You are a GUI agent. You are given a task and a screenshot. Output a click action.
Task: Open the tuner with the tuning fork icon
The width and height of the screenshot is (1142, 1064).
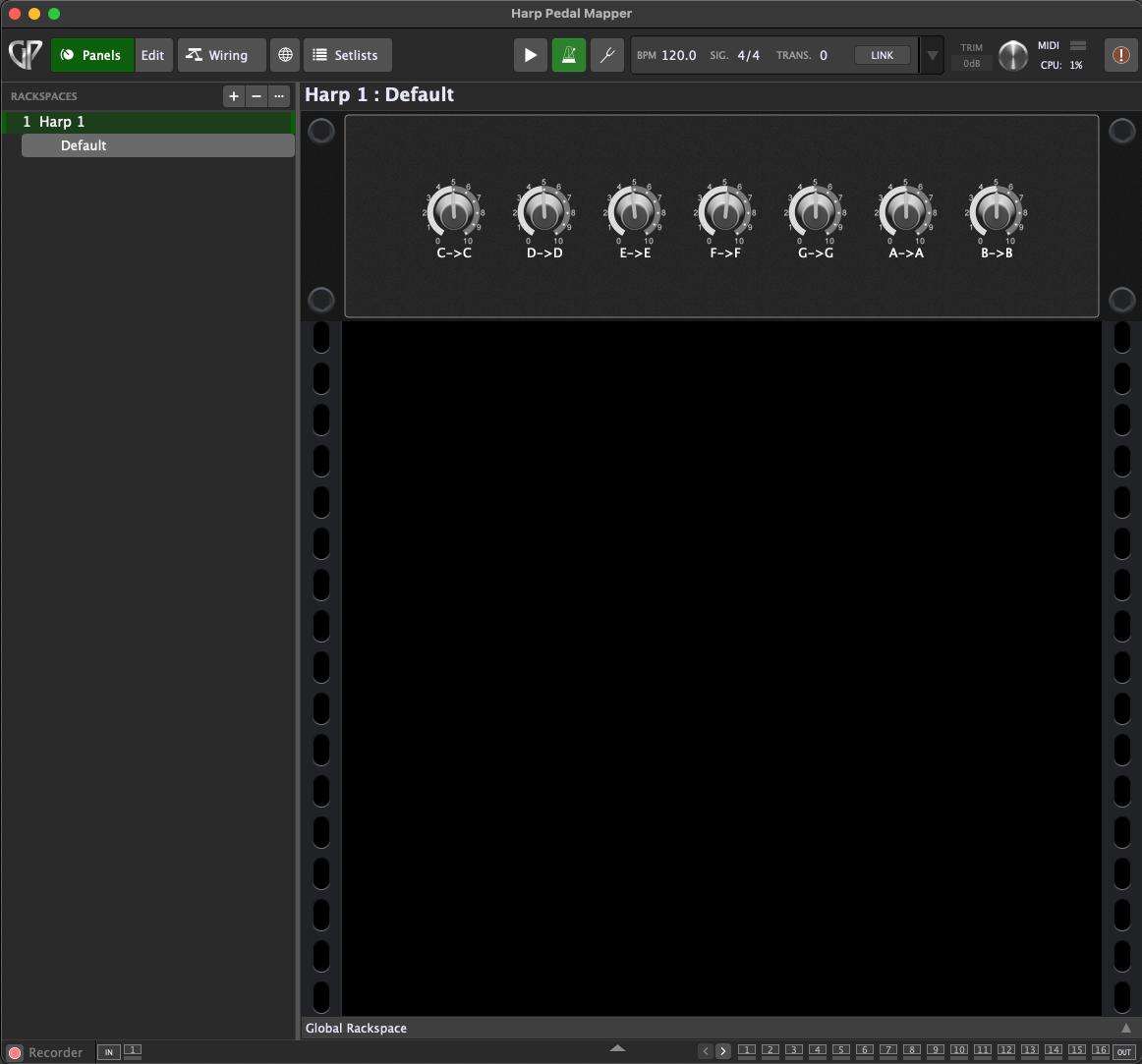(x=607, y=55)
